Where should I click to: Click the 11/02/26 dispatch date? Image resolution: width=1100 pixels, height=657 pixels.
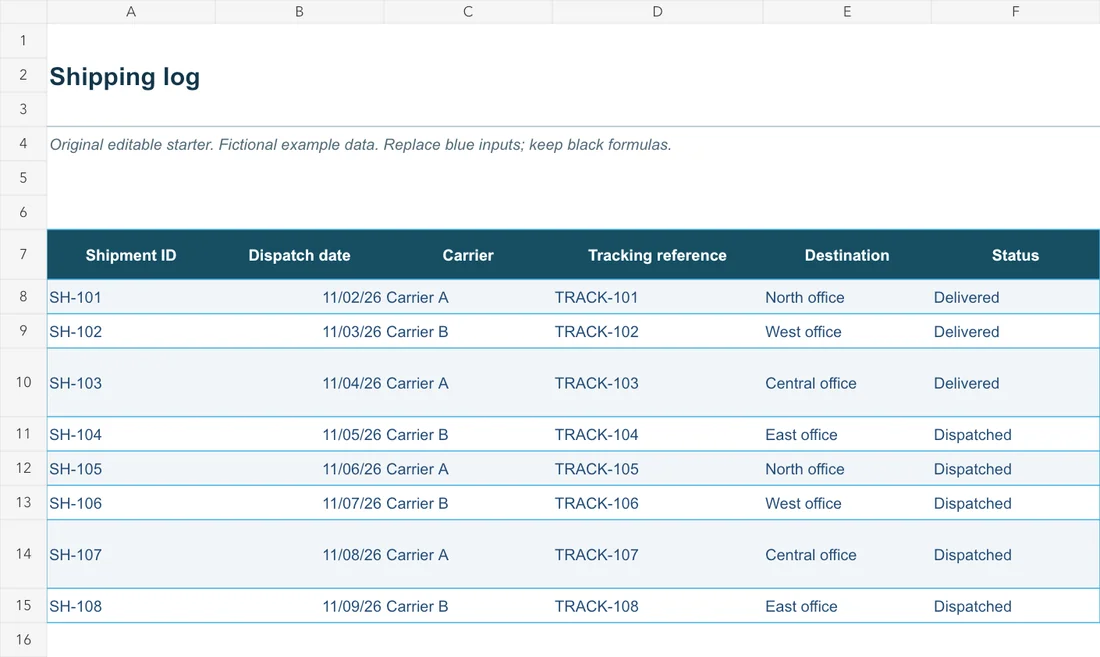[352, 297]
